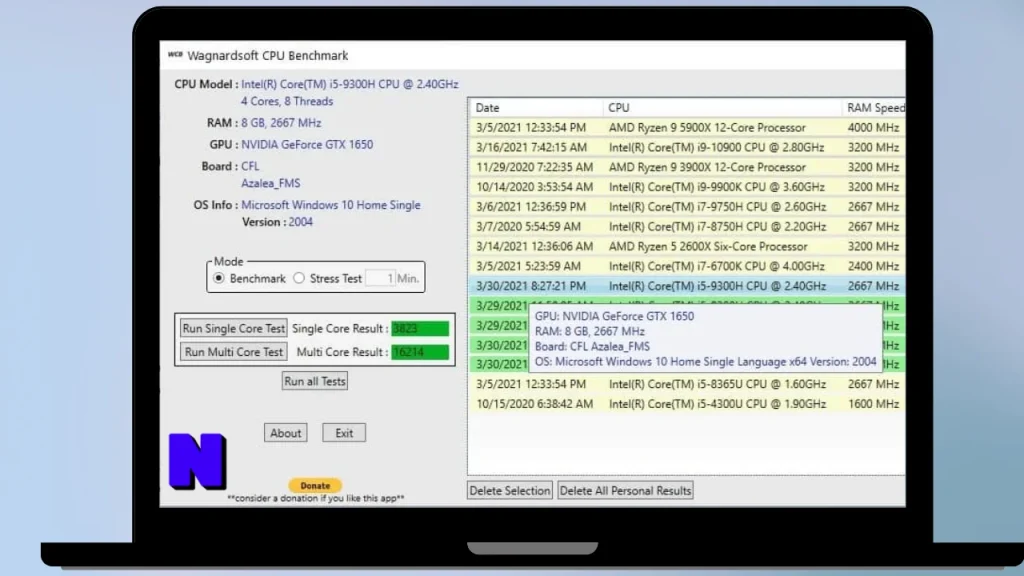Open the About dialog

pos(285,433)
